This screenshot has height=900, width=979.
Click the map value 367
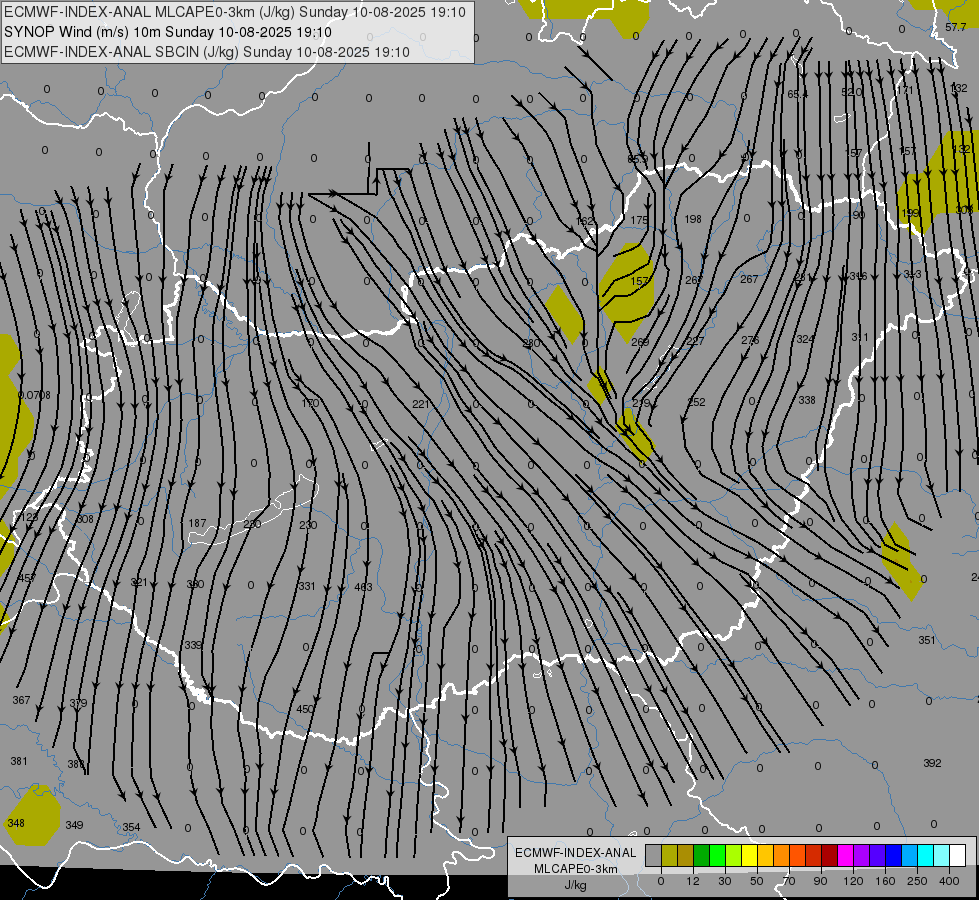click(21, 700)
